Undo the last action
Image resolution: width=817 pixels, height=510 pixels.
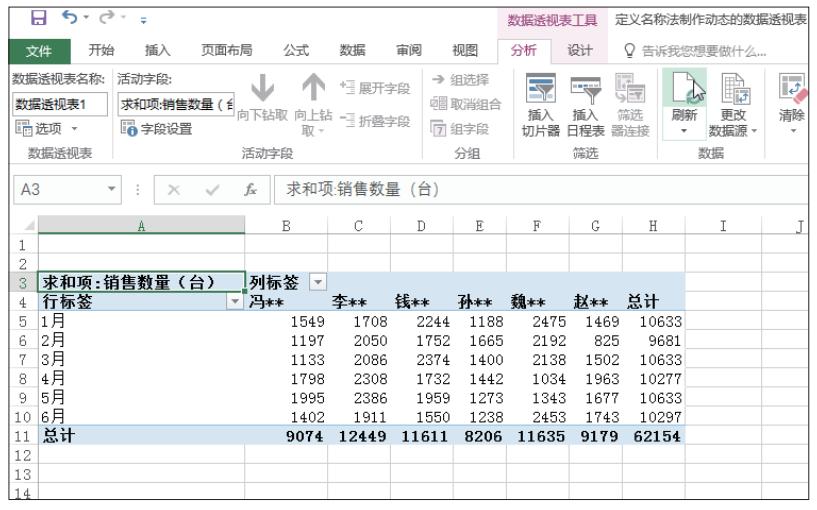coord(69,18)
